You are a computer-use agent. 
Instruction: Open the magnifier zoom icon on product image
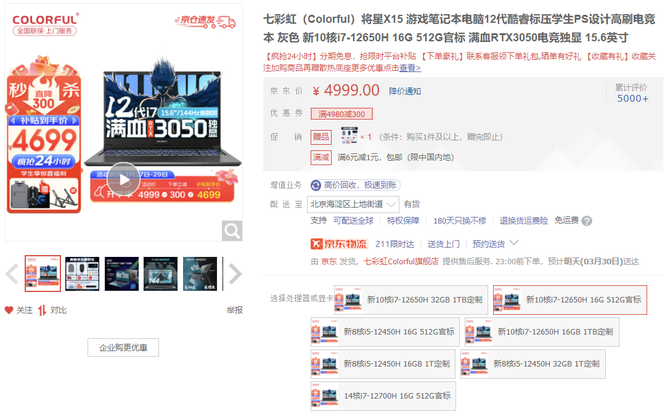click(232, 231)
